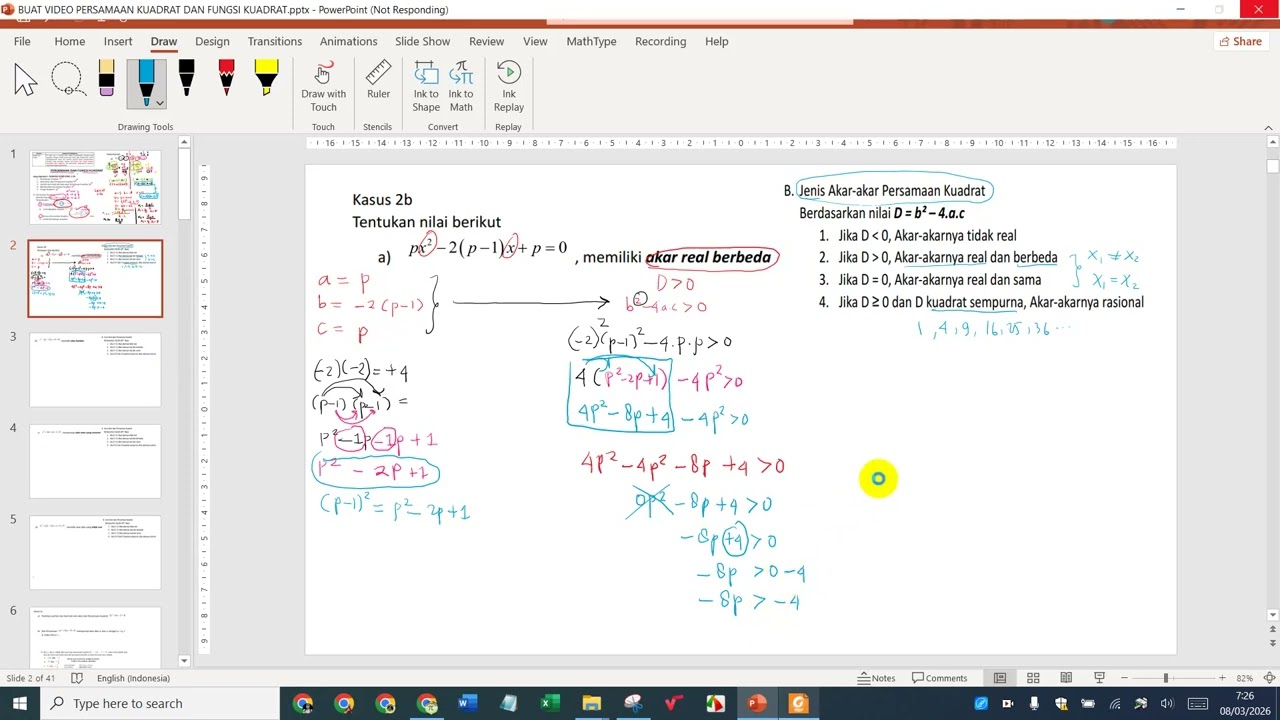
Task: Open the MathType tab
Action: (x=591, y=41)
